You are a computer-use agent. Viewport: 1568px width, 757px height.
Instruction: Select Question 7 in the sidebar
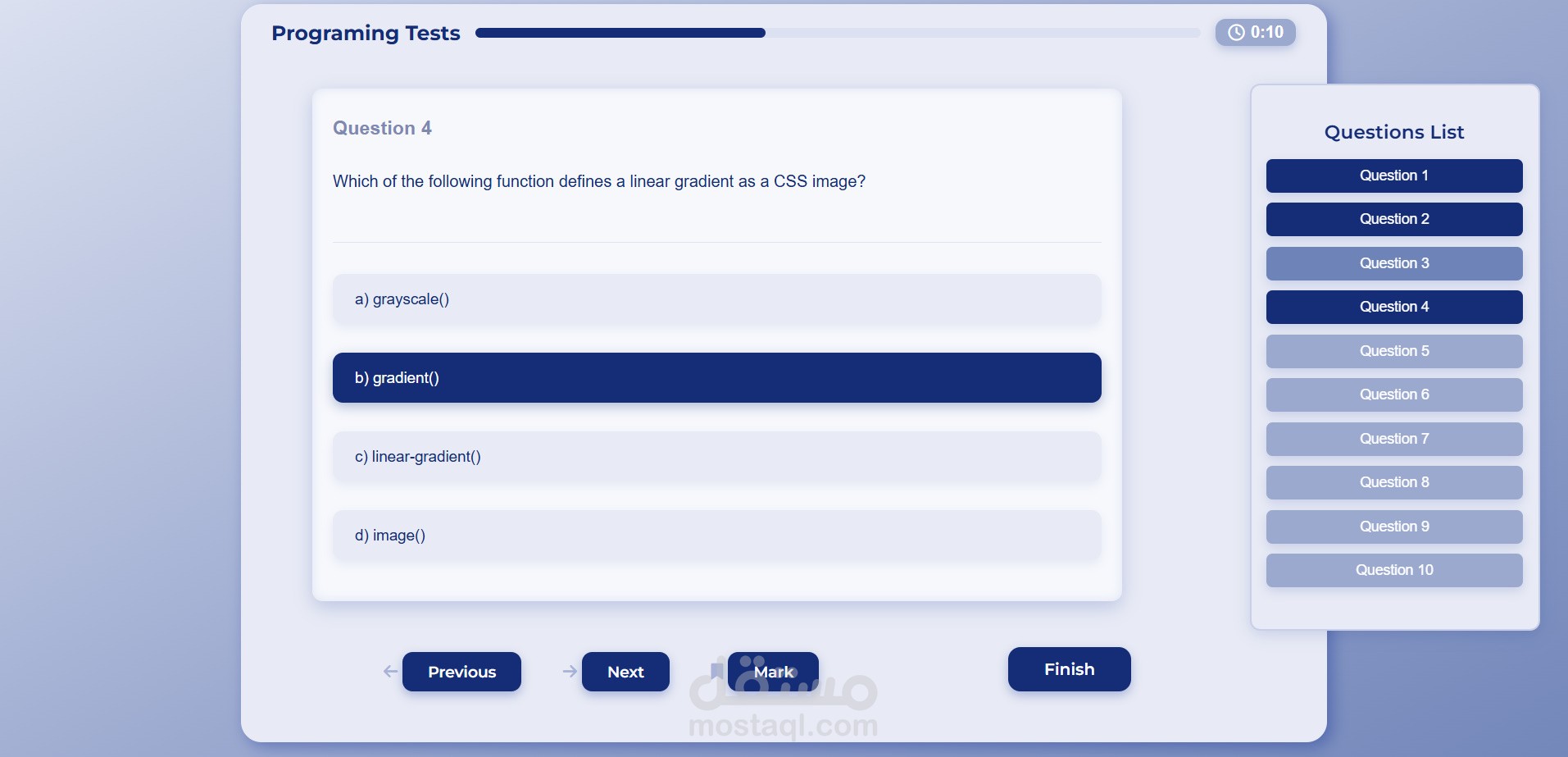click(x=1393, y=439)
